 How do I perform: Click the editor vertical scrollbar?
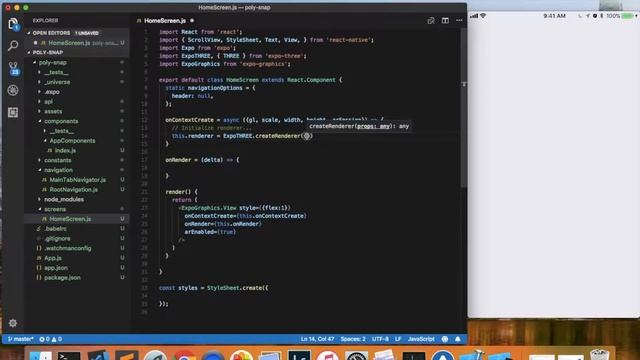pos(464,108)
